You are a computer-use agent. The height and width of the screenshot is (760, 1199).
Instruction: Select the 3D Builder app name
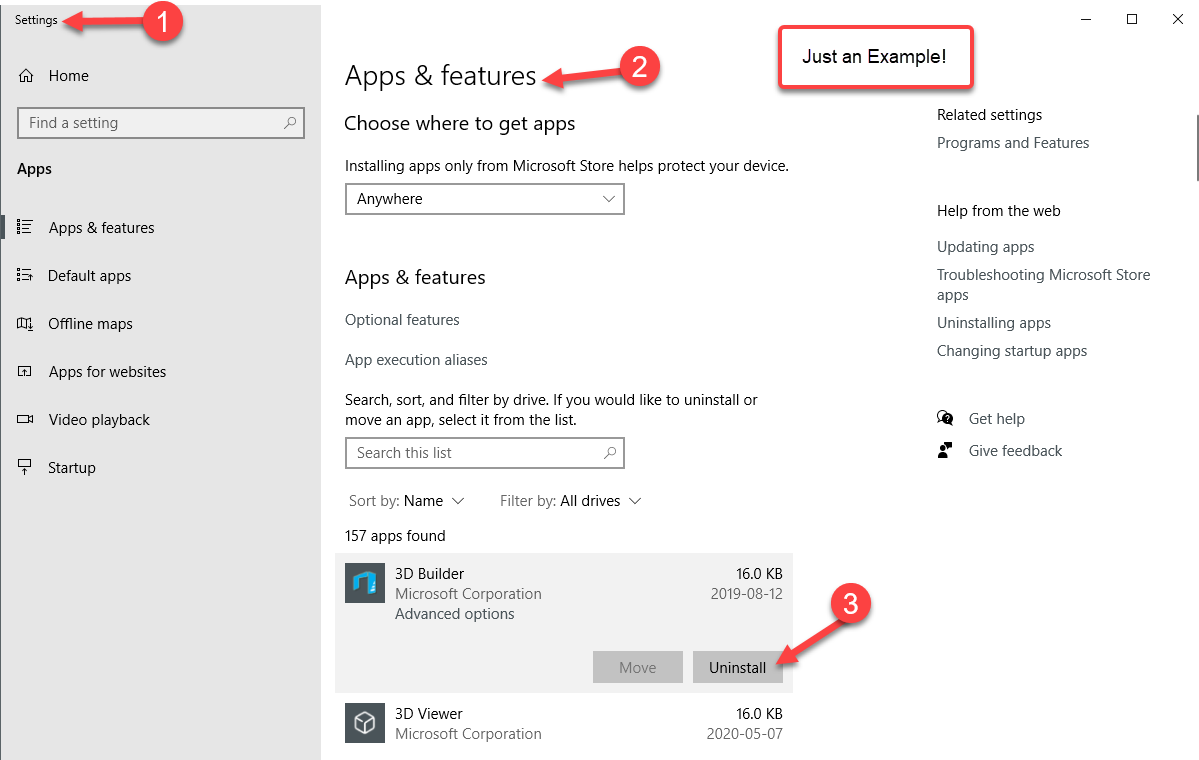click(429, 573)
